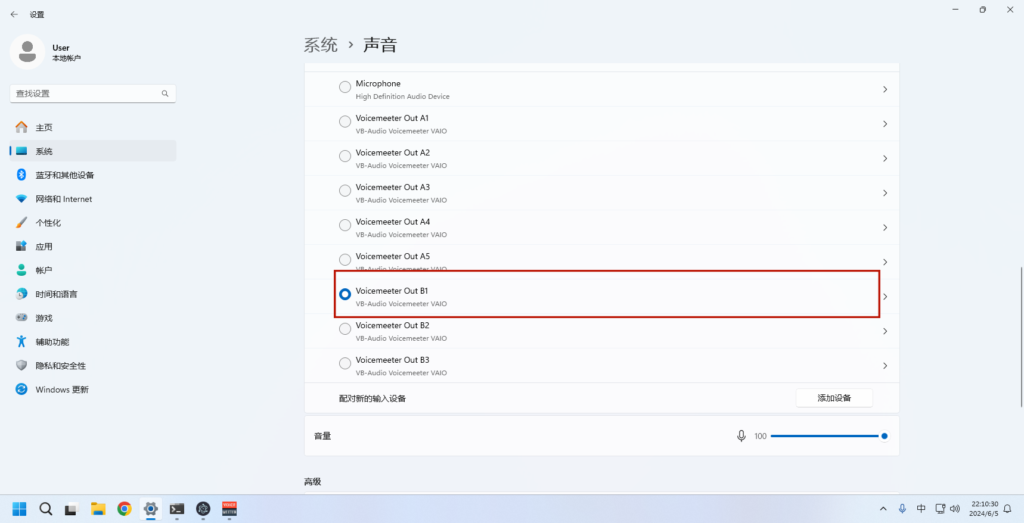This screenshot has height=523, width=1024.
Task: Click the Settings gear taskbar icon
Action: click(151, 509)
